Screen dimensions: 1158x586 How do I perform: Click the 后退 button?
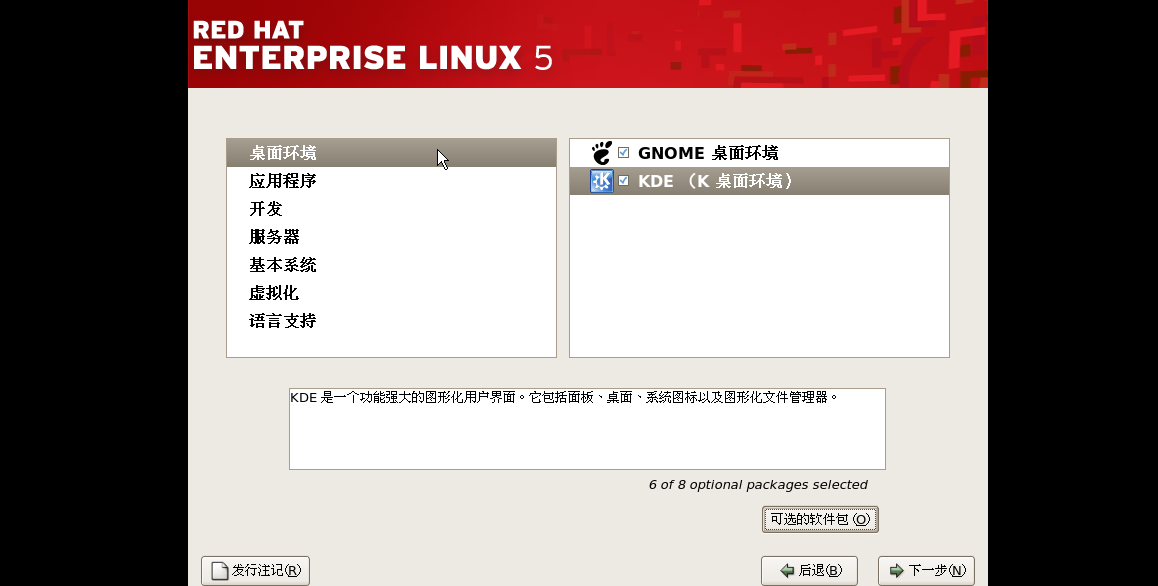pos(808,570)
